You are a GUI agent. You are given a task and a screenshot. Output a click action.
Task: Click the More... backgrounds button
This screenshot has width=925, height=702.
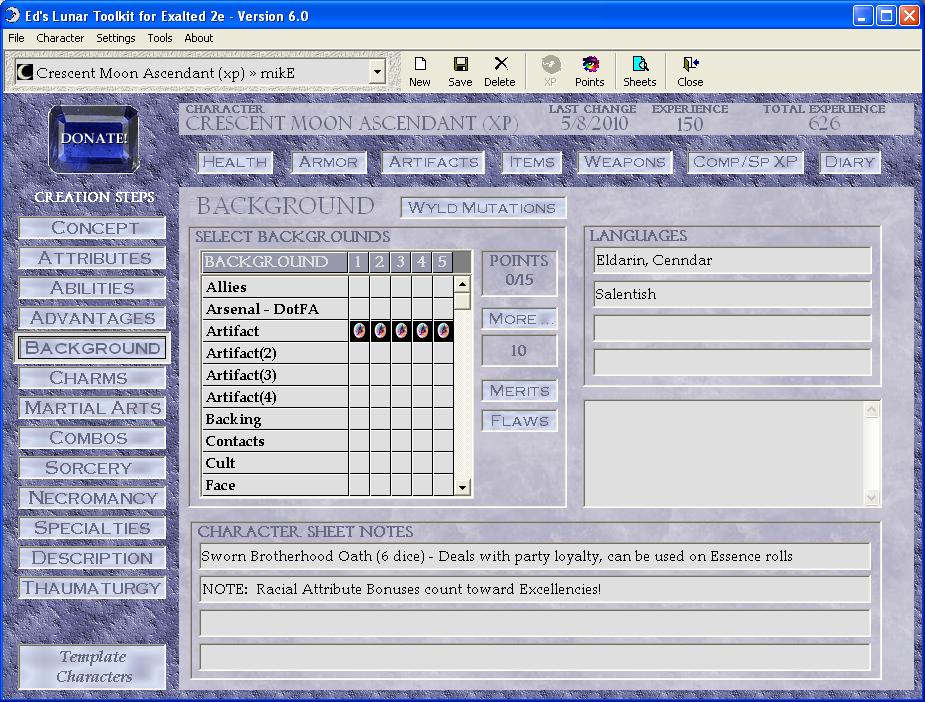pos(519,319)
